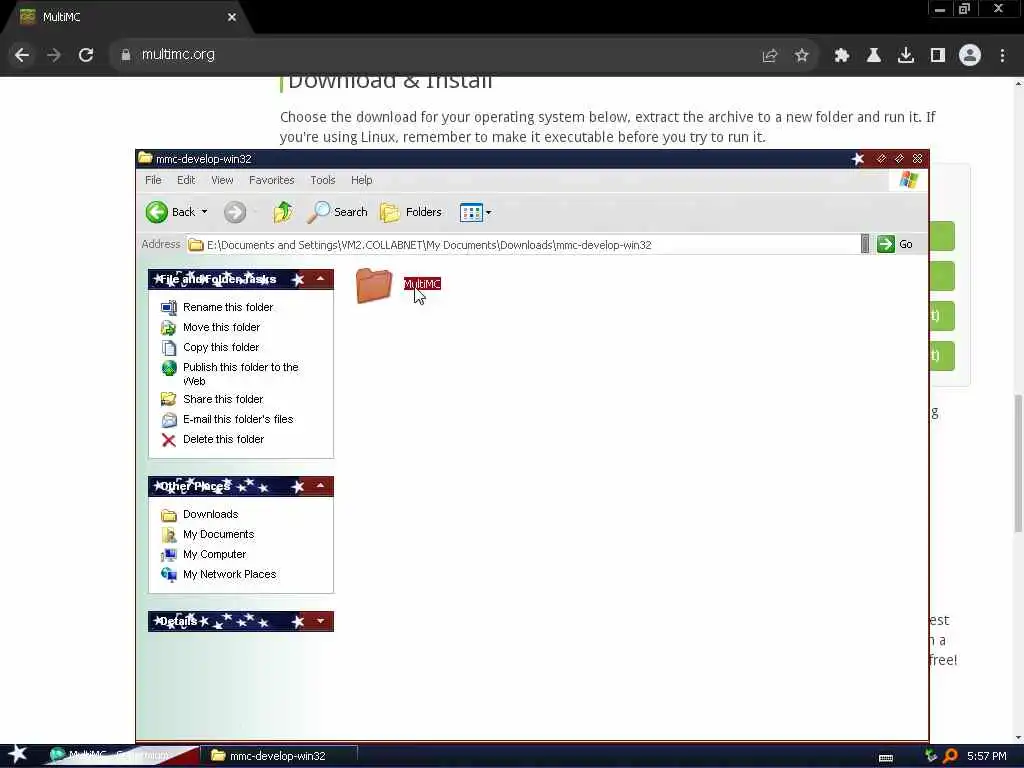Open Chrome profile avatar
The height and width of the screenshot is (768, 1024).
[x=970, y=56]
